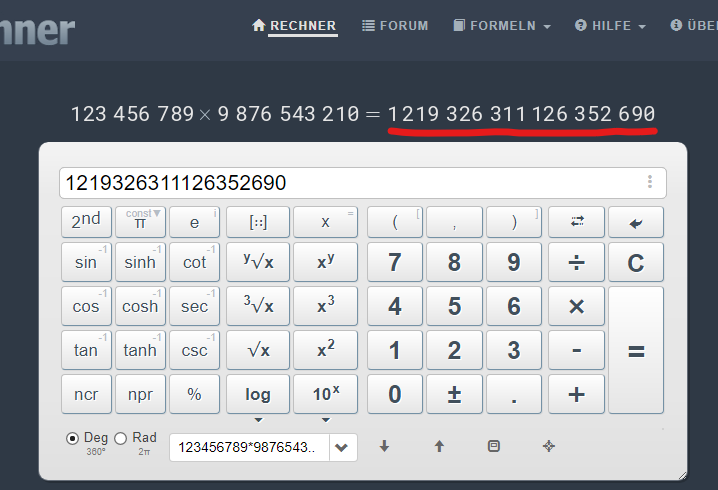Click the small square window icon
Screen dimensions: 718x490
[493, 446]
